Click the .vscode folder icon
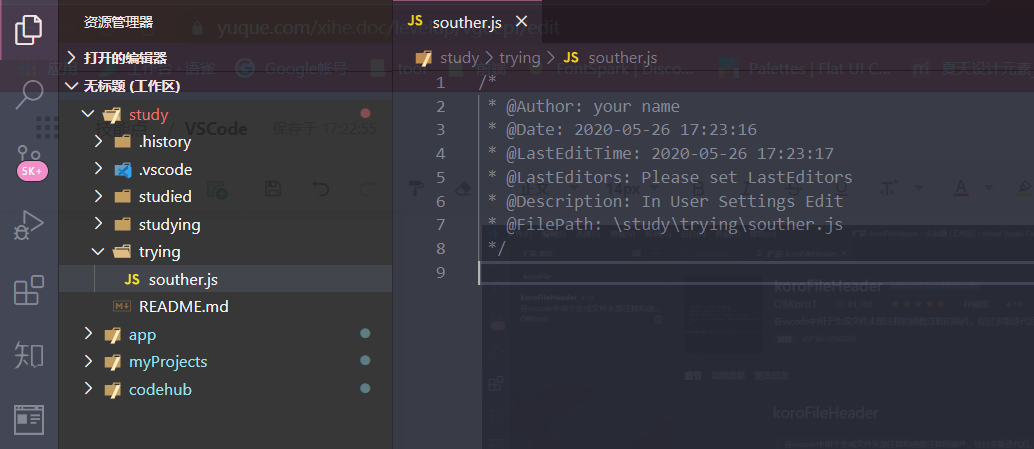1034x449 pixels. pos(123,169)
